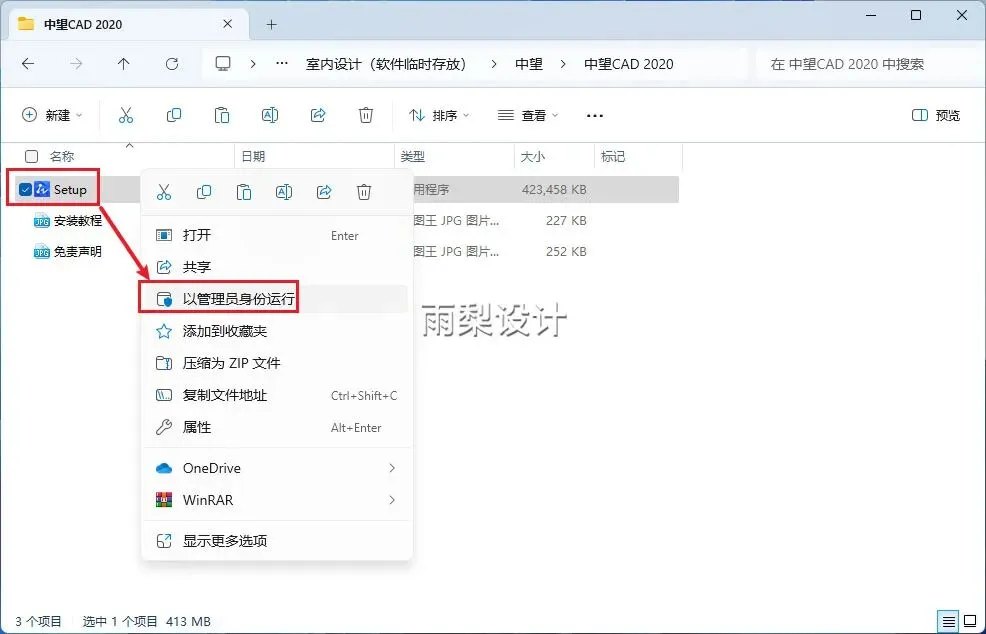Image resolution: width=986 pixels, height=634 pixels.
Task: Switch to large icons view in status bar
Action: (970, 621)
